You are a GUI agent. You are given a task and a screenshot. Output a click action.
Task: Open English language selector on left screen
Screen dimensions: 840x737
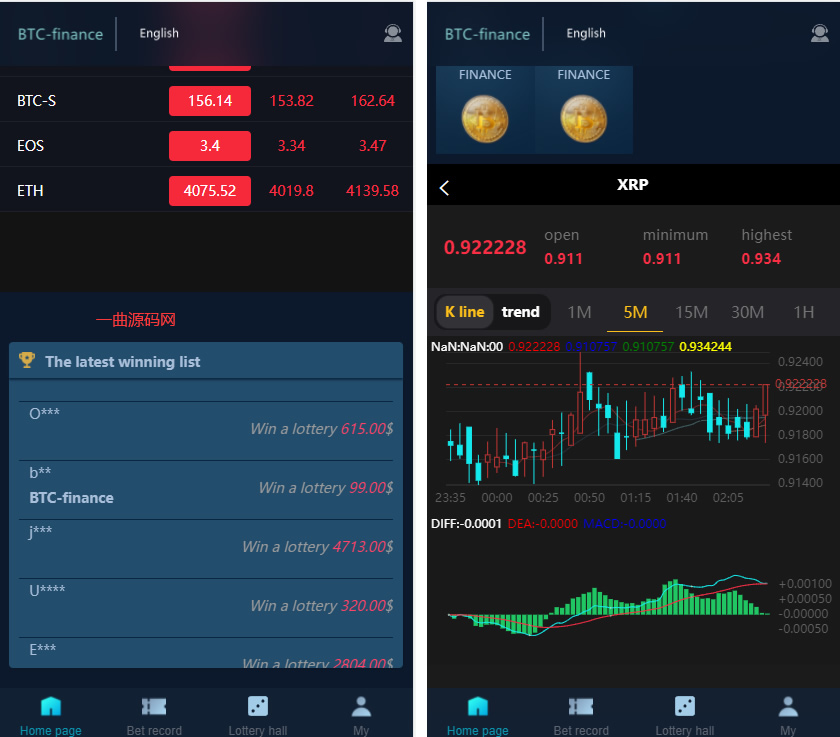pyautogui.click(x=159, y=33)
